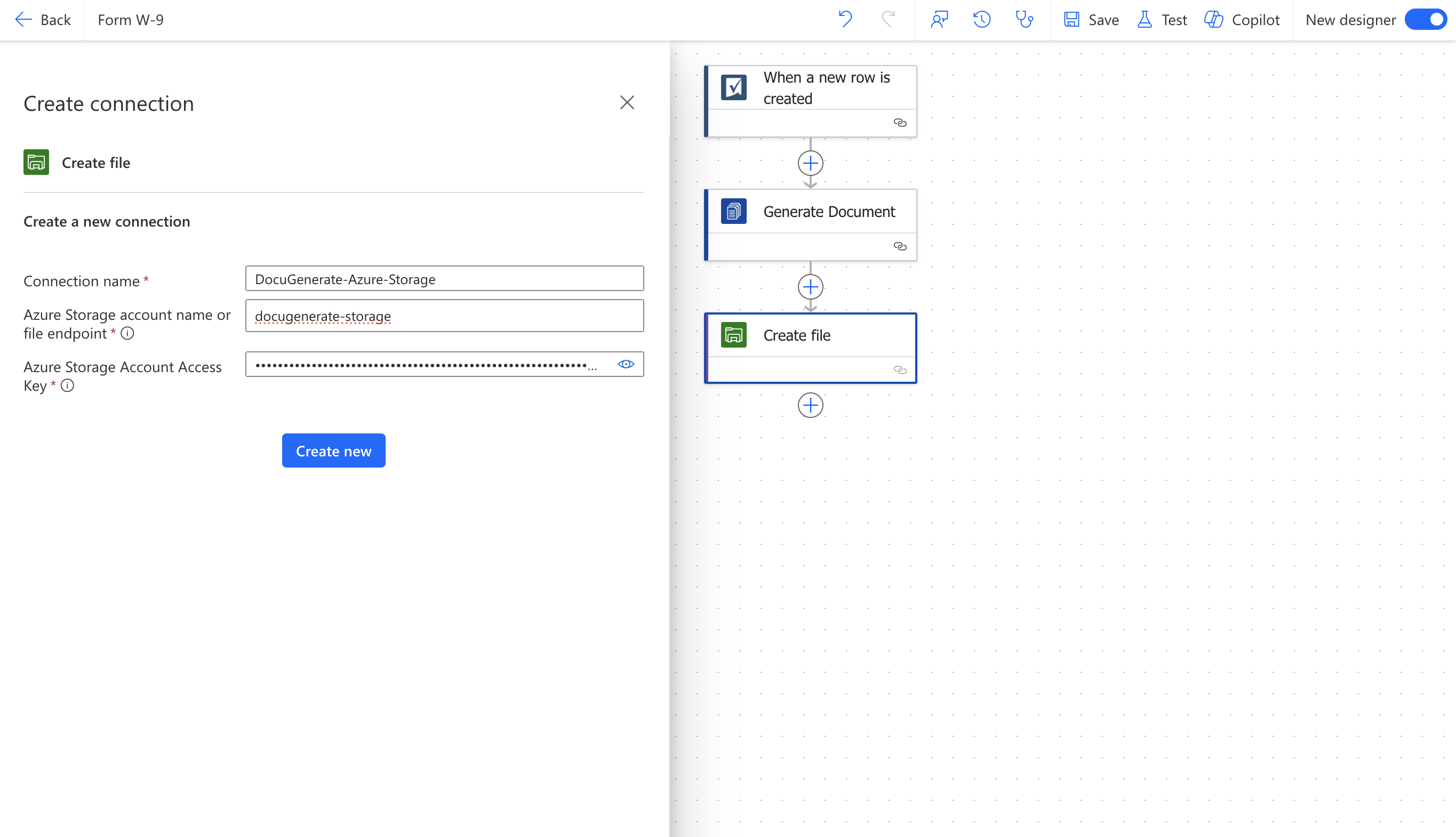Close the Create connection panel
The height and width of the screenshot is (837, 1456).
point(627,102)
